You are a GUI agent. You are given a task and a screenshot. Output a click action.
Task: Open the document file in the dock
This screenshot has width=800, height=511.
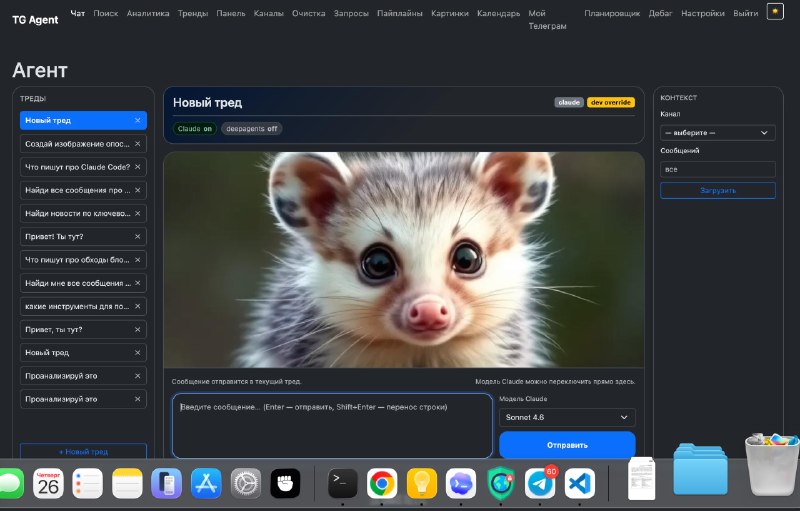[x=641, y=479]
